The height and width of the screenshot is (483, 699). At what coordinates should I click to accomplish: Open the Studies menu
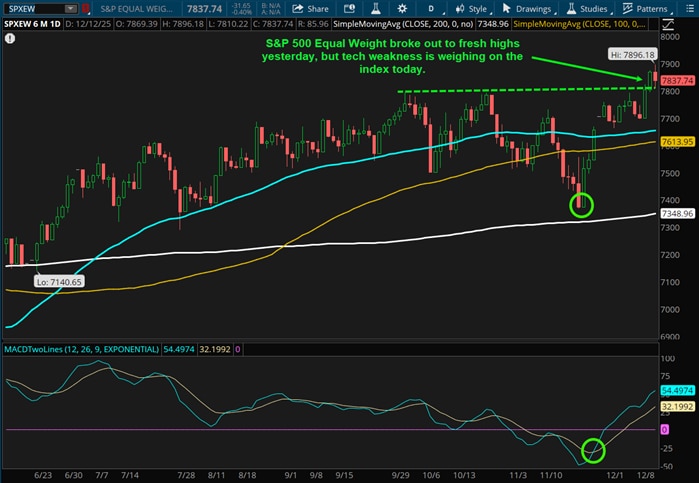pyautogui.click(x=588, y=8)
